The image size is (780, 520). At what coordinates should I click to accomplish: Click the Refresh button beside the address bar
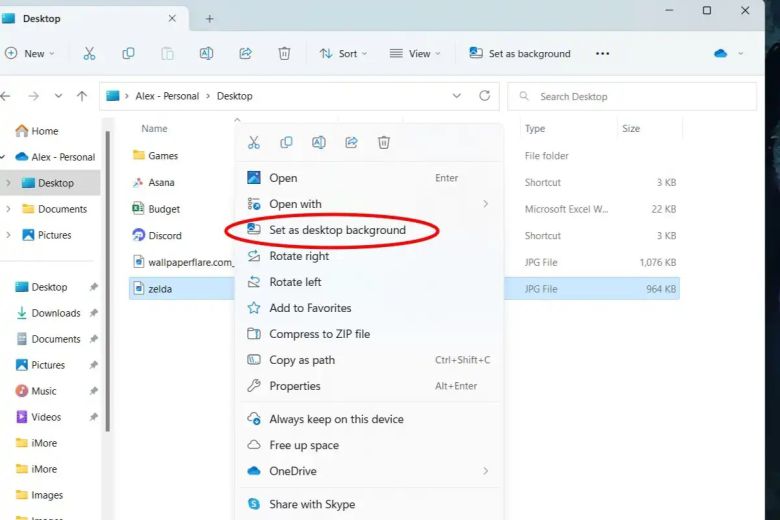coord(485,96)
